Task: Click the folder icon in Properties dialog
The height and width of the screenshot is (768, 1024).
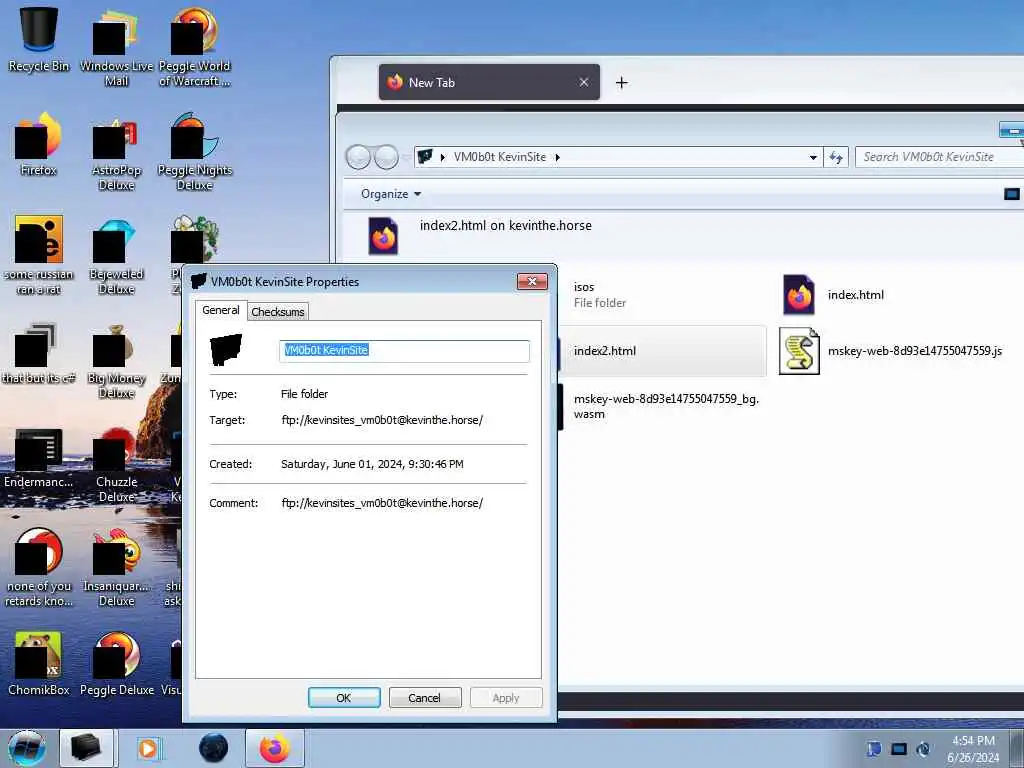Action: pyautogui.click(x=226, y=350)
